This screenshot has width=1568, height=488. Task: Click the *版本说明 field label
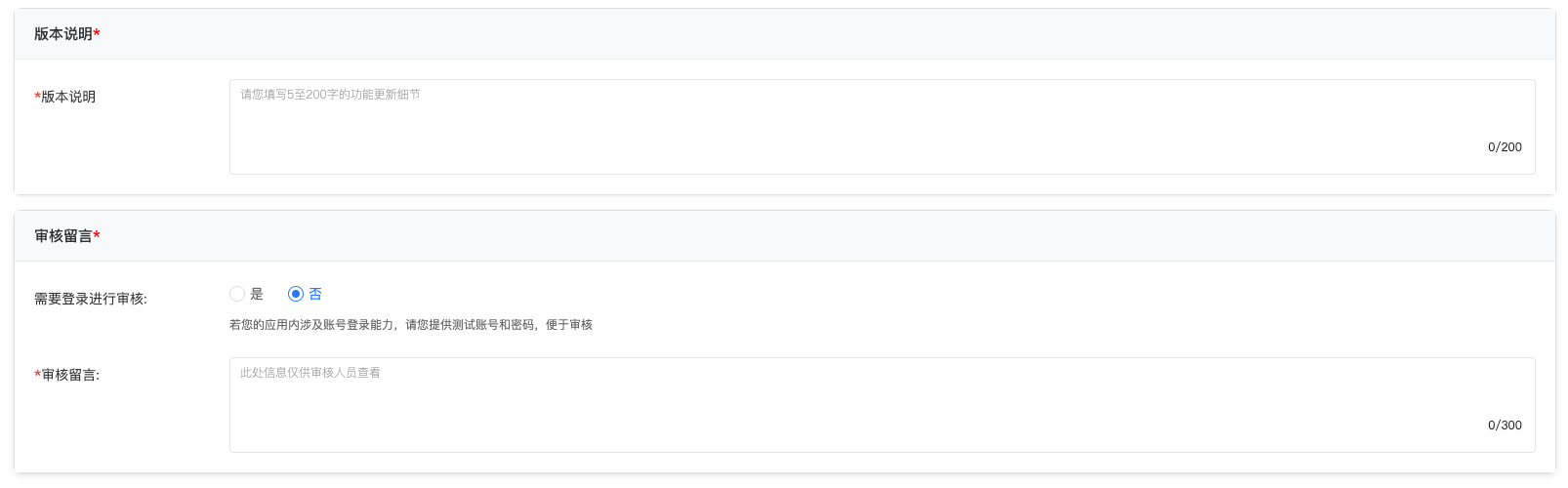(68, 97)
